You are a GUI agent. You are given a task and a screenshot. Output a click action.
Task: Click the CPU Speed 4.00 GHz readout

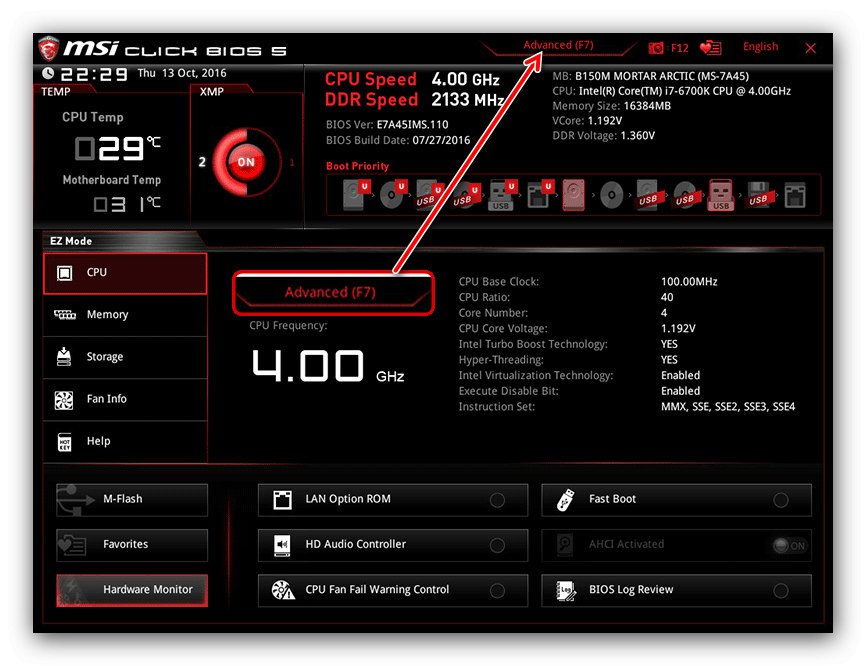pos(412,80)
